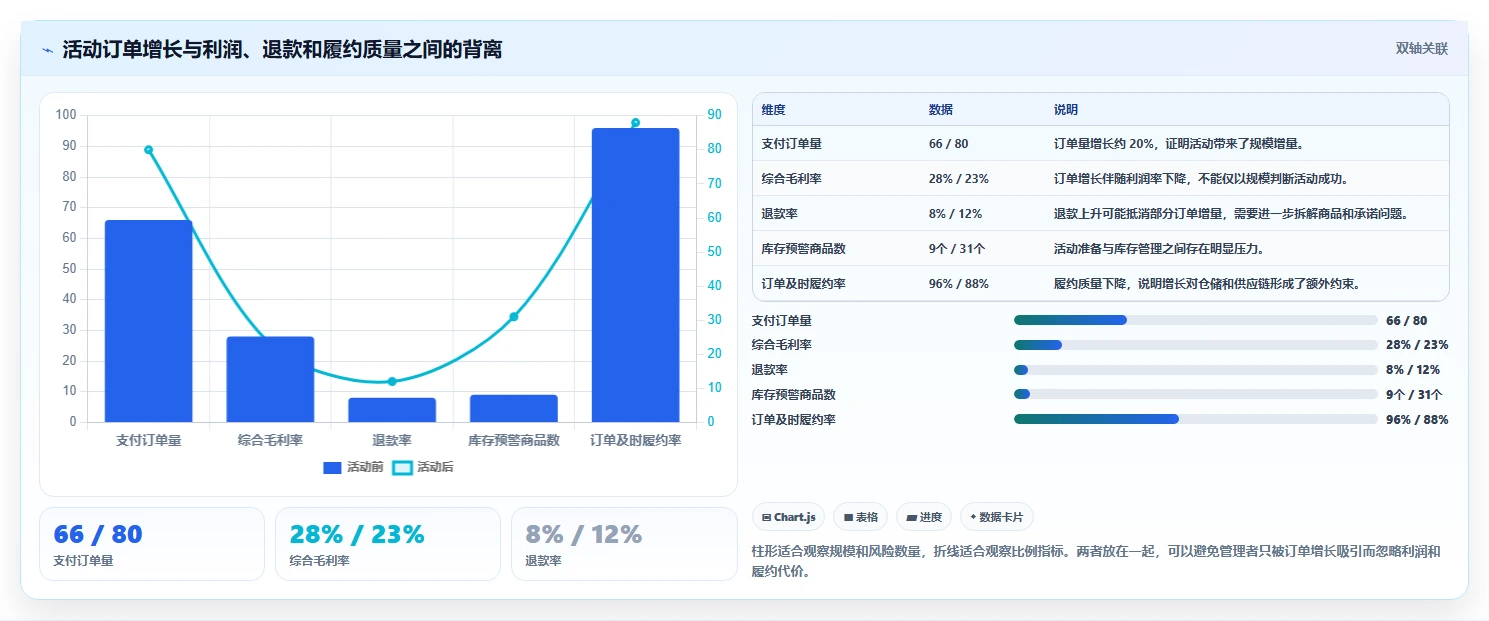Click the 进度 tag chip
1489x621 pixels.
[x=924, y=517]
